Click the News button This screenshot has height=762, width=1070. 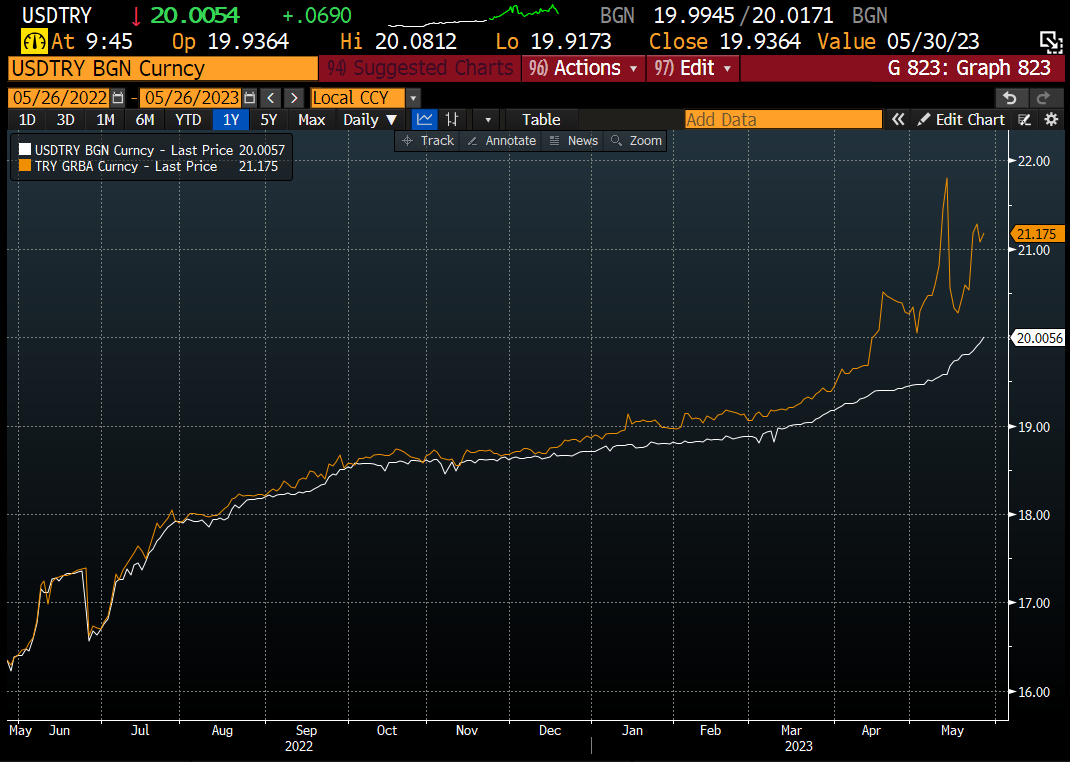(x=573, y=140)
